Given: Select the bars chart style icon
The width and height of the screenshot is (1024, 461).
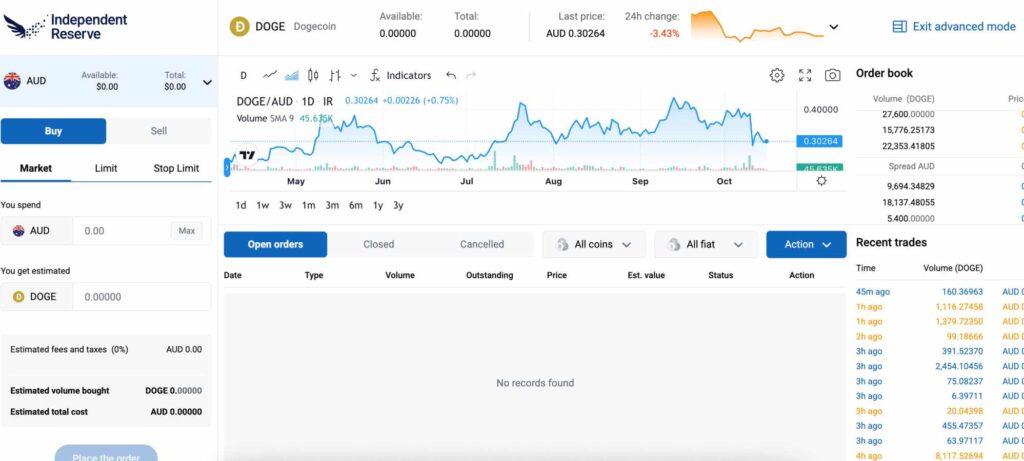Looking at the screenshot, I should pyautogui.click(x=335, y=75).
